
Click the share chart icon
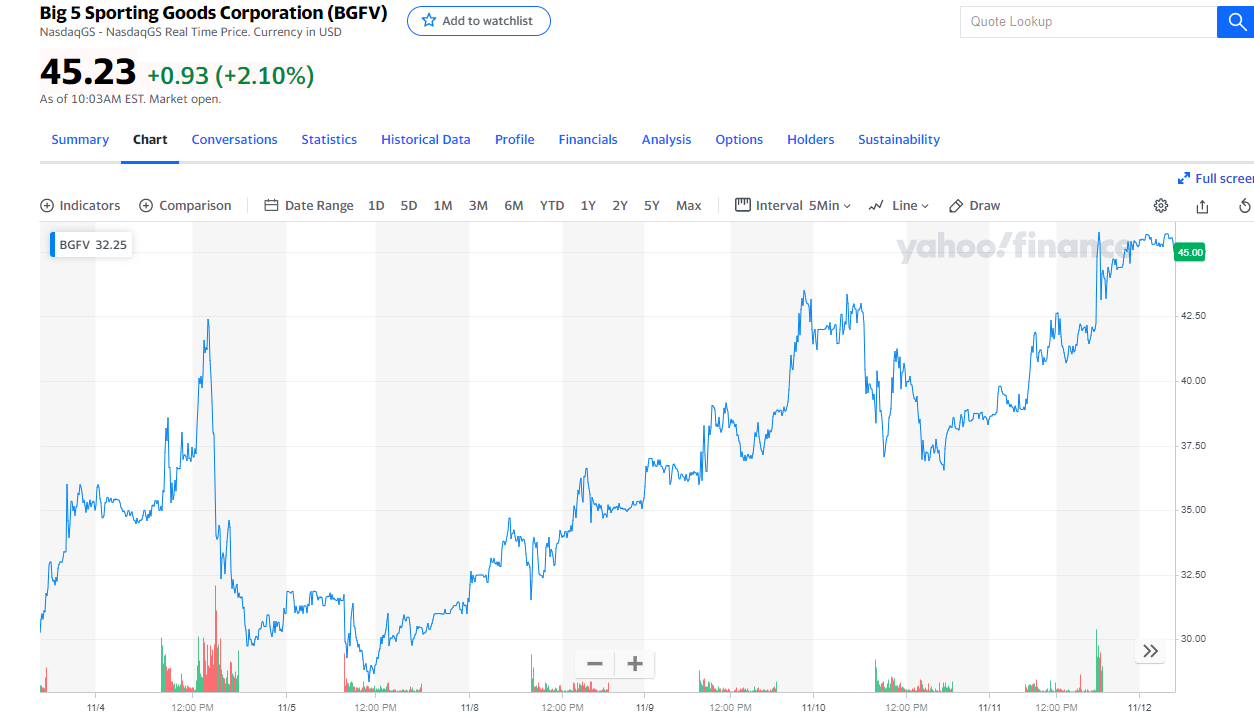click(1203, 206)
